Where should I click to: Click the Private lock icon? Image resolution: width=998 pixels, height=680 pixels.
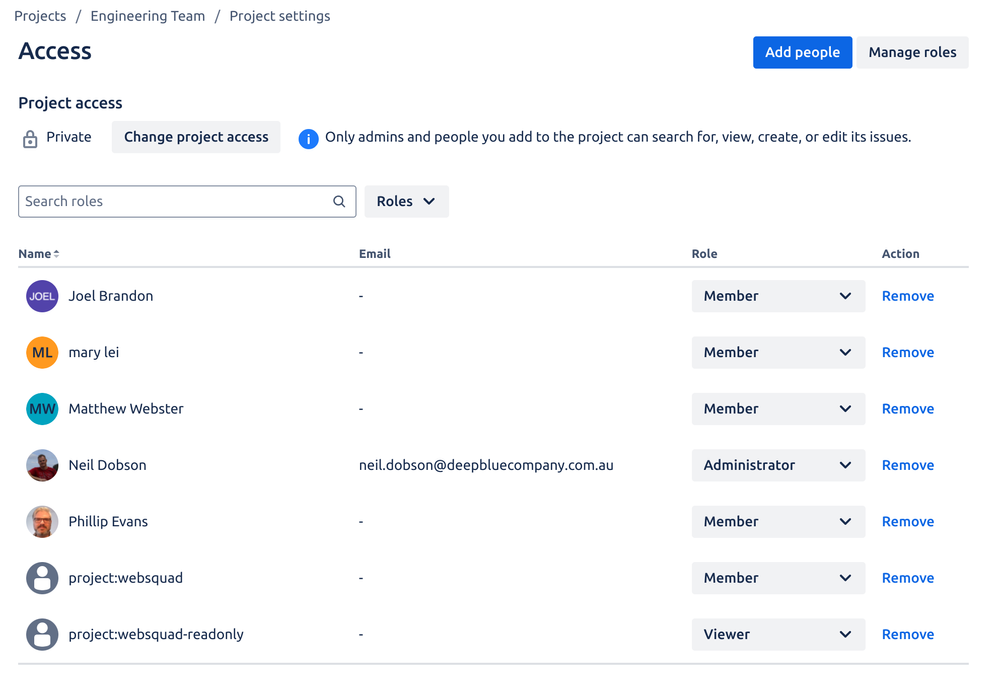(30, 138)
